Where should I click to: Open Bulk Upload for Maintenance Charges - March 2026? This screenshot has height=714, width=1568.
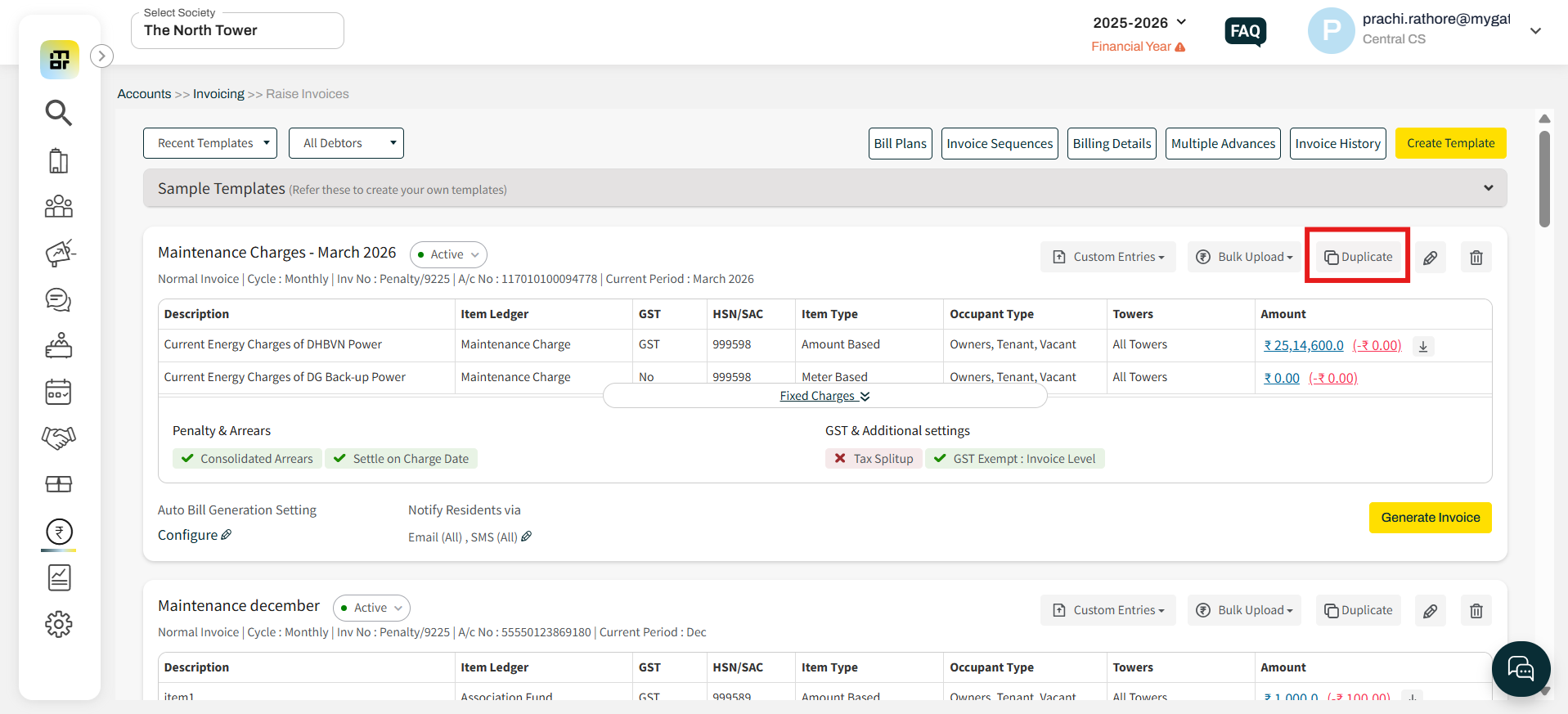coord(1244,257)
